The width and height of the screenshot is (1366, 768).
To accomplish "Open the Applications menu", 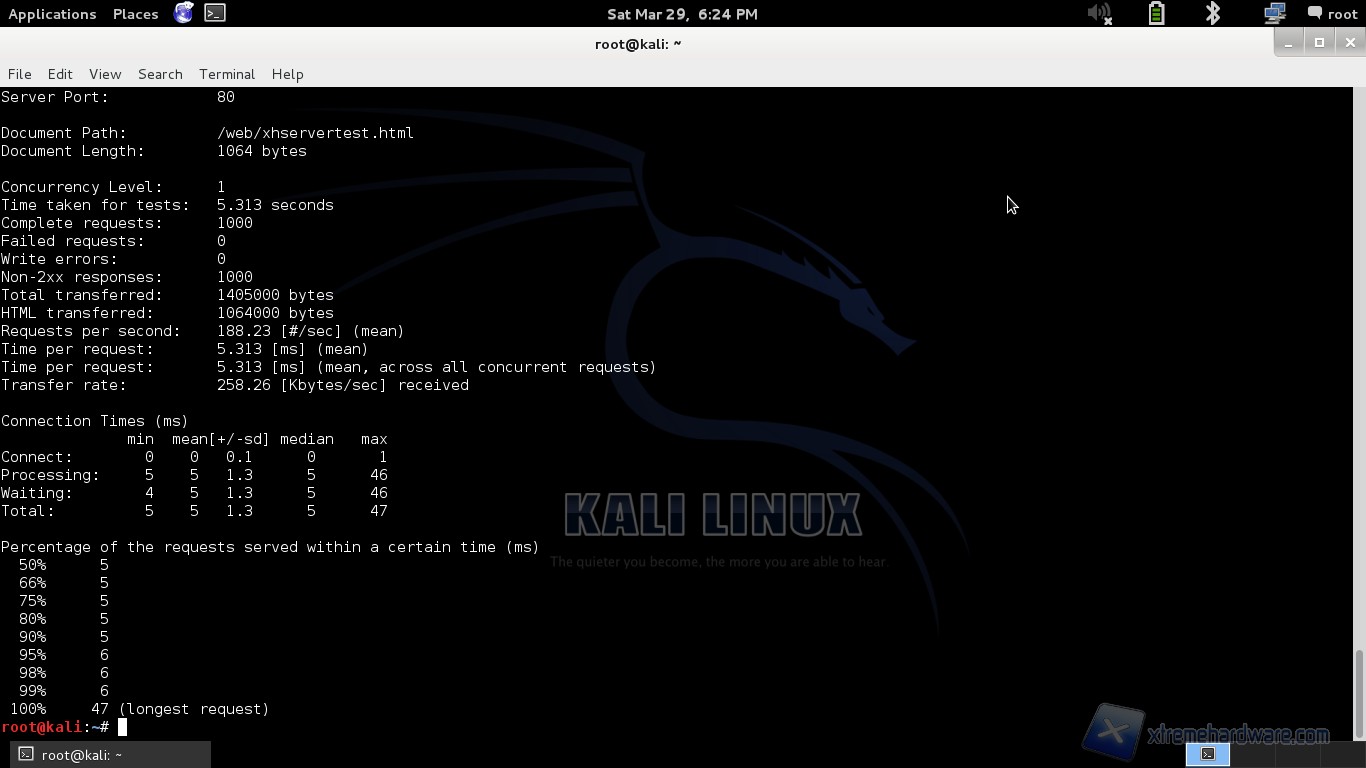I will click(52, 14).
